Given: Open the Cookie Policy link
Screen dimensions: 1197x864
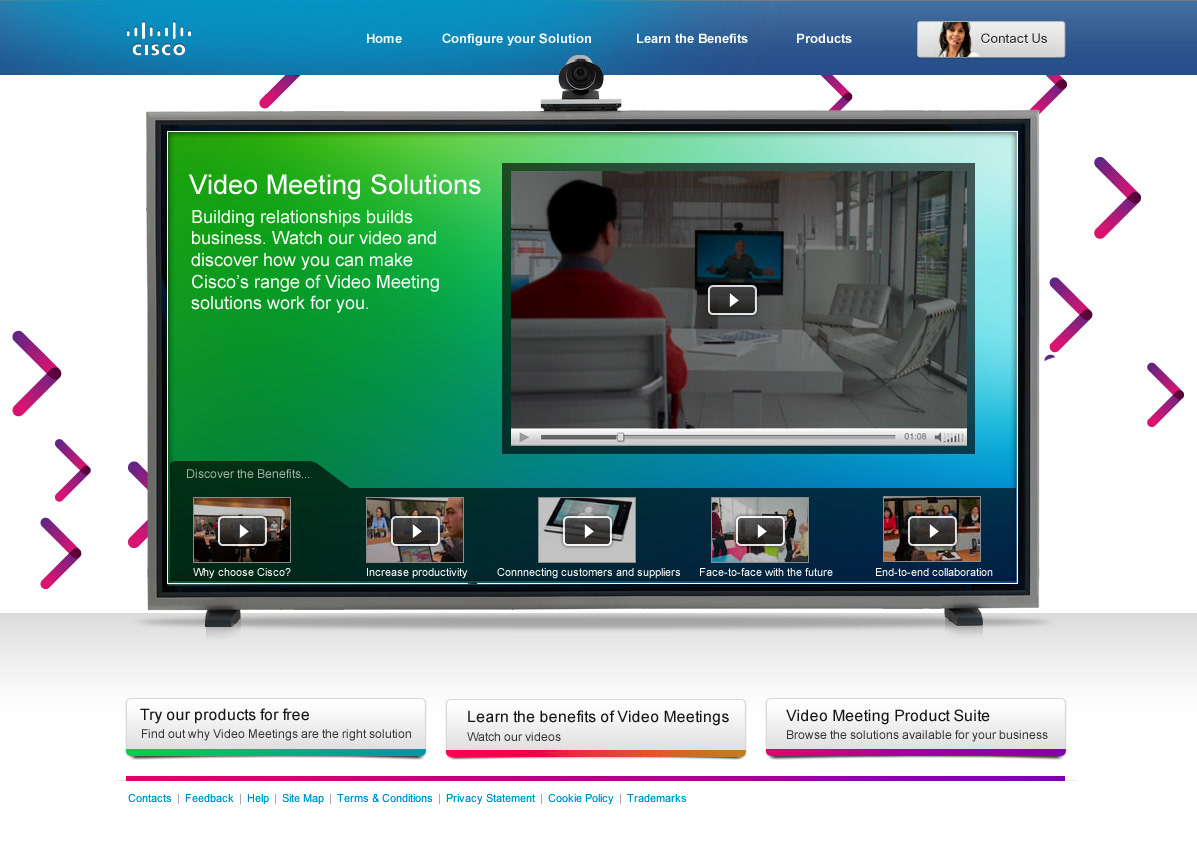Looking at the screenshot, I should pyautogui.click(x=581, y=798).
